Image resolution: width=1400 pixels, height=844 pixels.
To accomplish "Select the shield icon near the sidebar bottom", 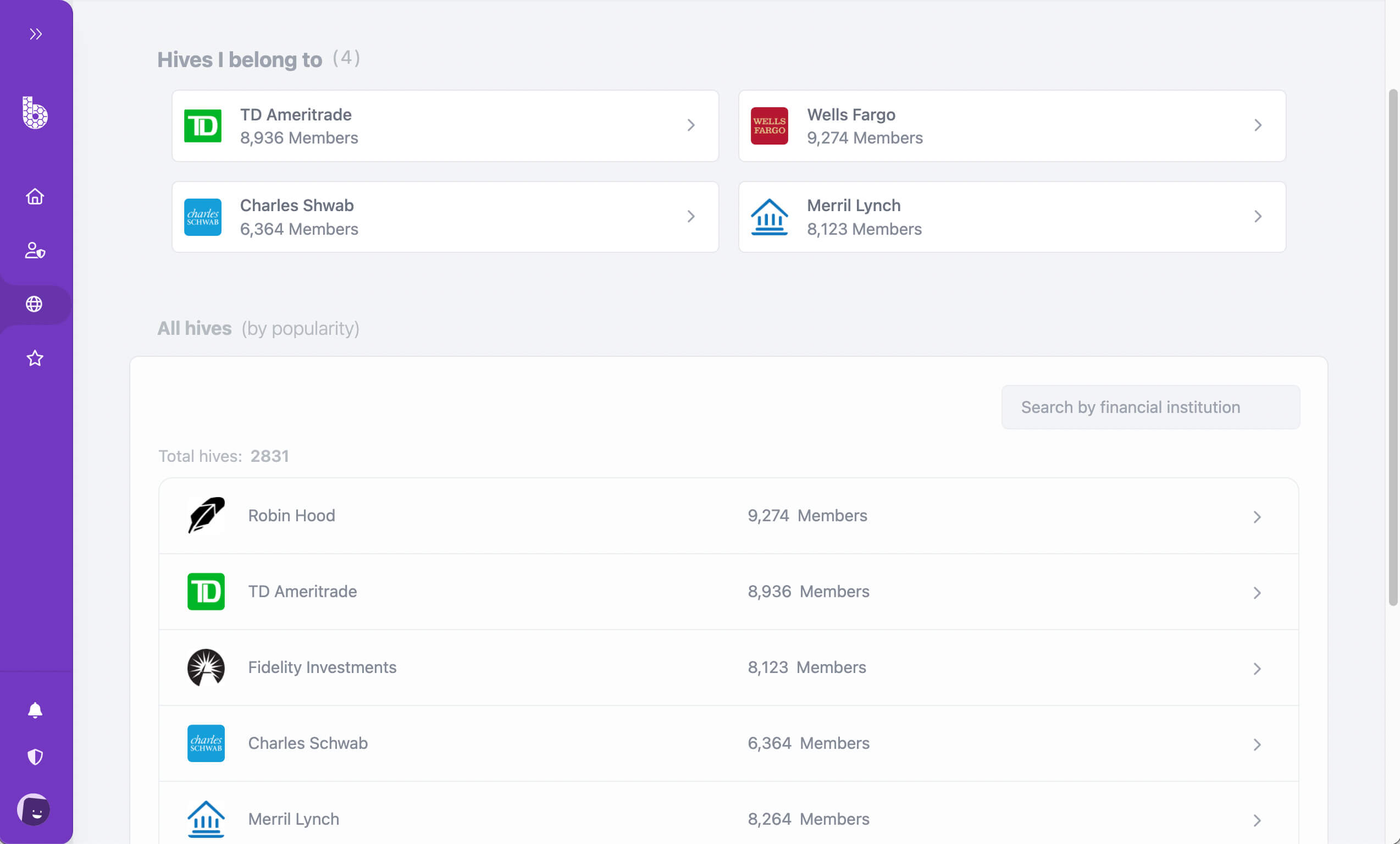I will (x=35, y=756).
